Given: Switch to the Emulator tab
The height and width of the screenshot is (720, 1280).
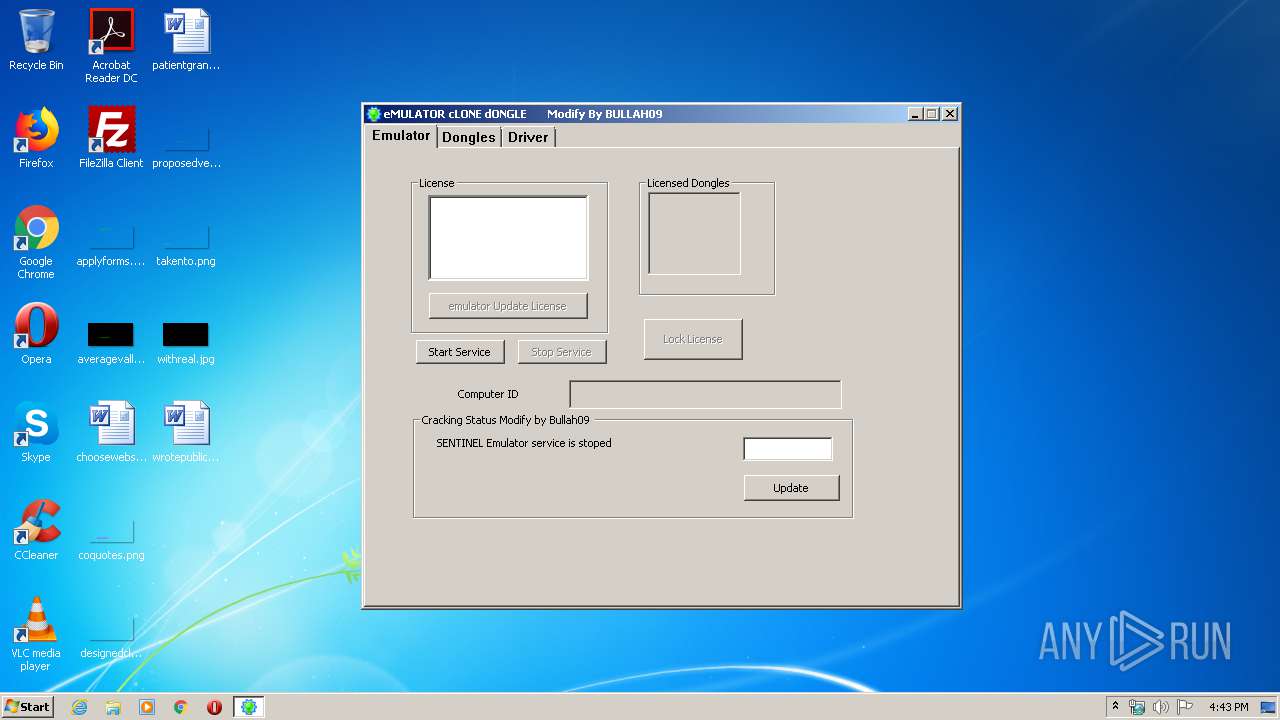Looking at the screenshot, I should (400, 136).
